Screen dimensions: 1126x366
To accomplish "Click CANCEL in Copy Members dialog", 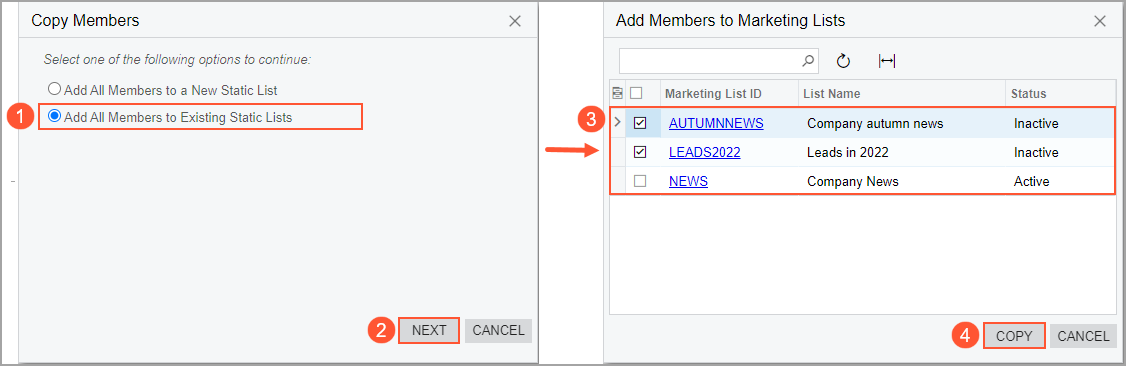I will (498, 330).
